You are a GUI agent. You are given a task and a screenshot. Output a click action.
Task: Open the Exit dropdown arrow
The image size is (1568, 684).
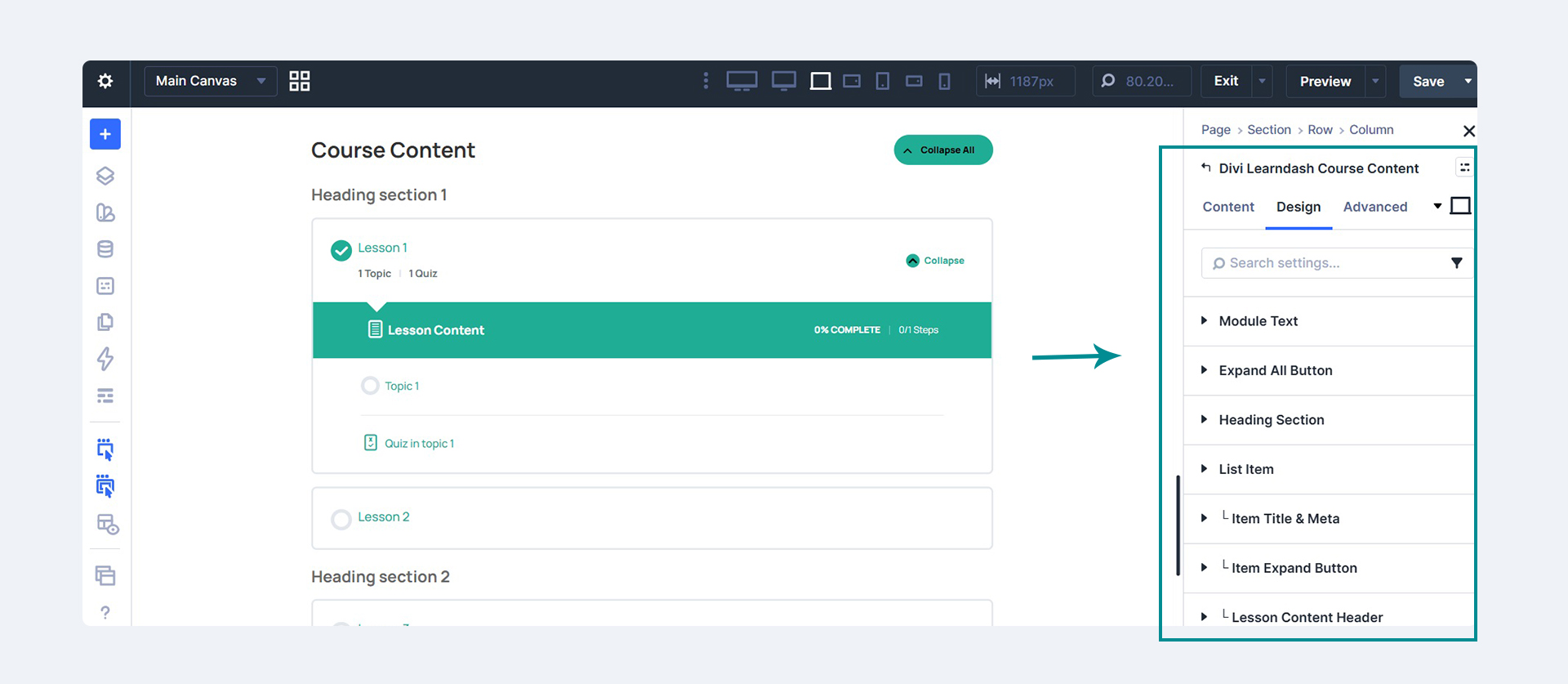coord(1262,81)
